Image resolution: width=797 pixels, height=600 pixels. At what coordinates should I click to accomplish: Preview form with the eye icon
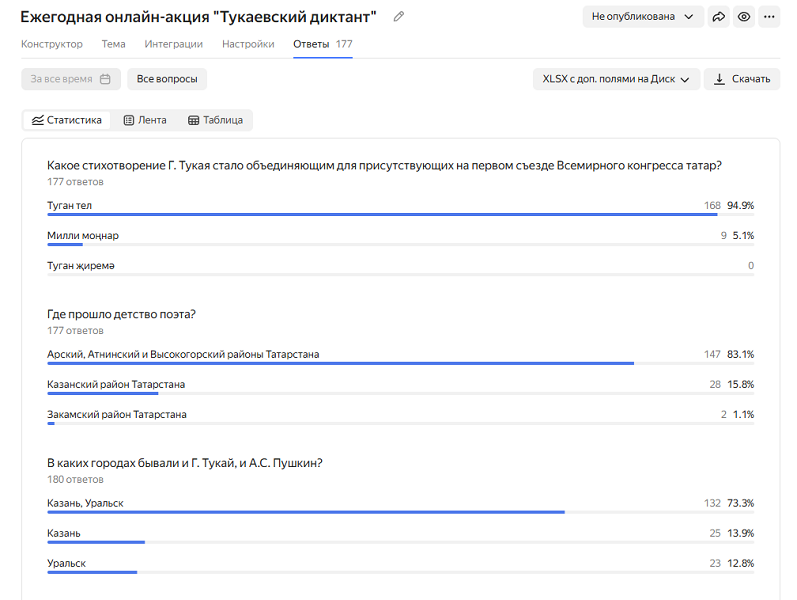[744, 17]
